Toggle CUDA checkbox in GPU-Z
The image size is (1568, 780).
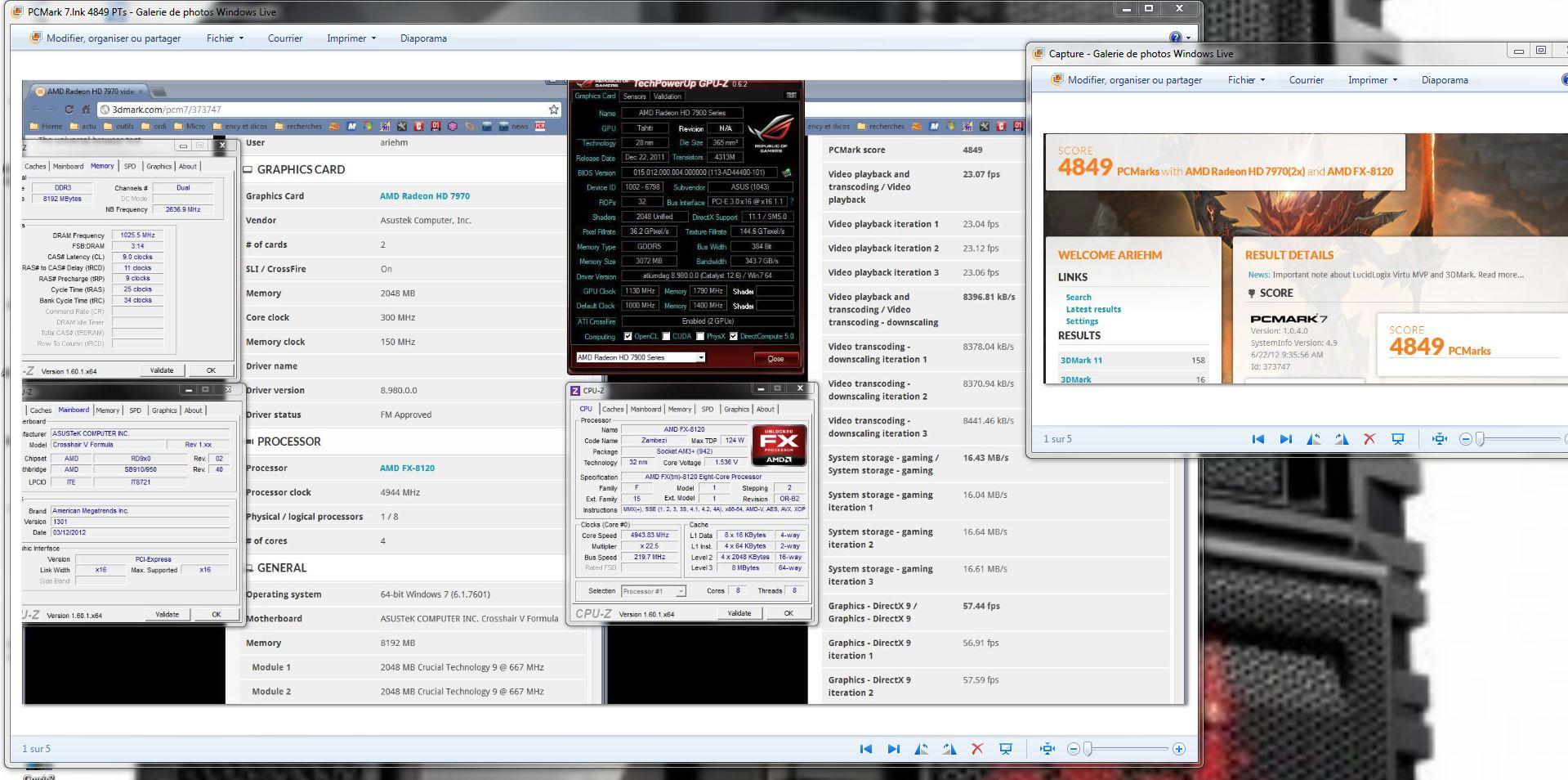[667, 336]
